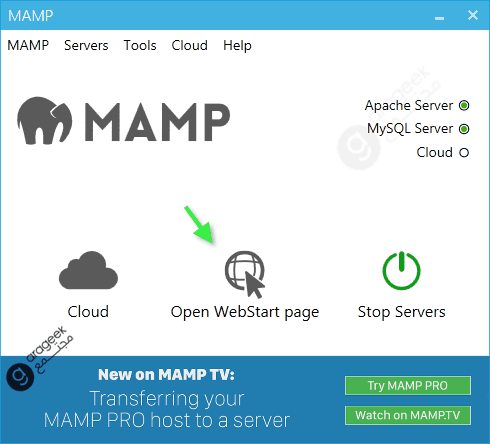Click the New on MAMP TV banner text
Image resolution: width=490 pixels, height=444 pixels.
[x=166, y=375]
